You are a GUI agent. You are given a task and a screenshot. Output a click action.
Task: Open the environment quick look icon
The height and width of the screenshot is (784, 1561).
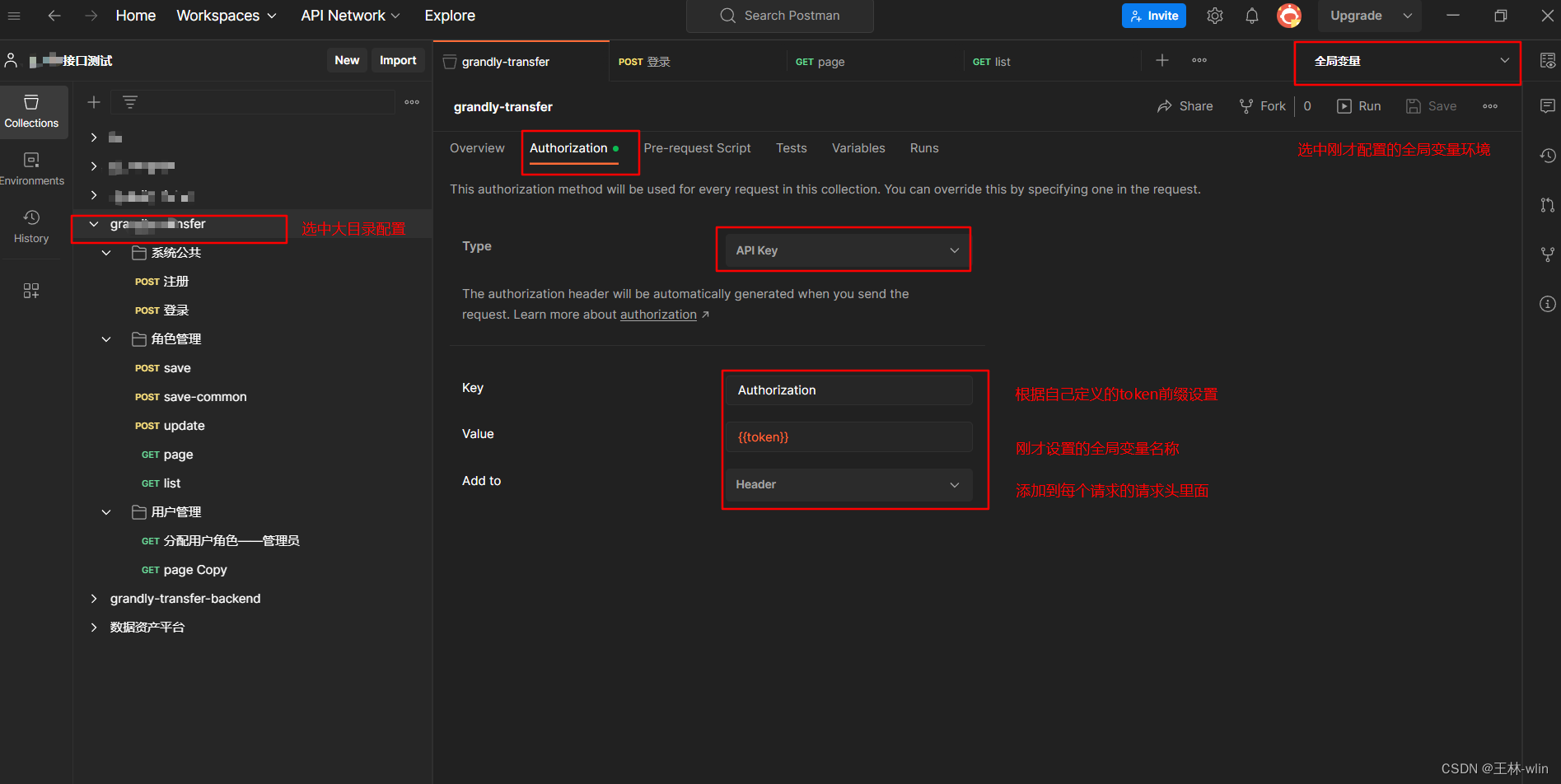(1548, 60)
